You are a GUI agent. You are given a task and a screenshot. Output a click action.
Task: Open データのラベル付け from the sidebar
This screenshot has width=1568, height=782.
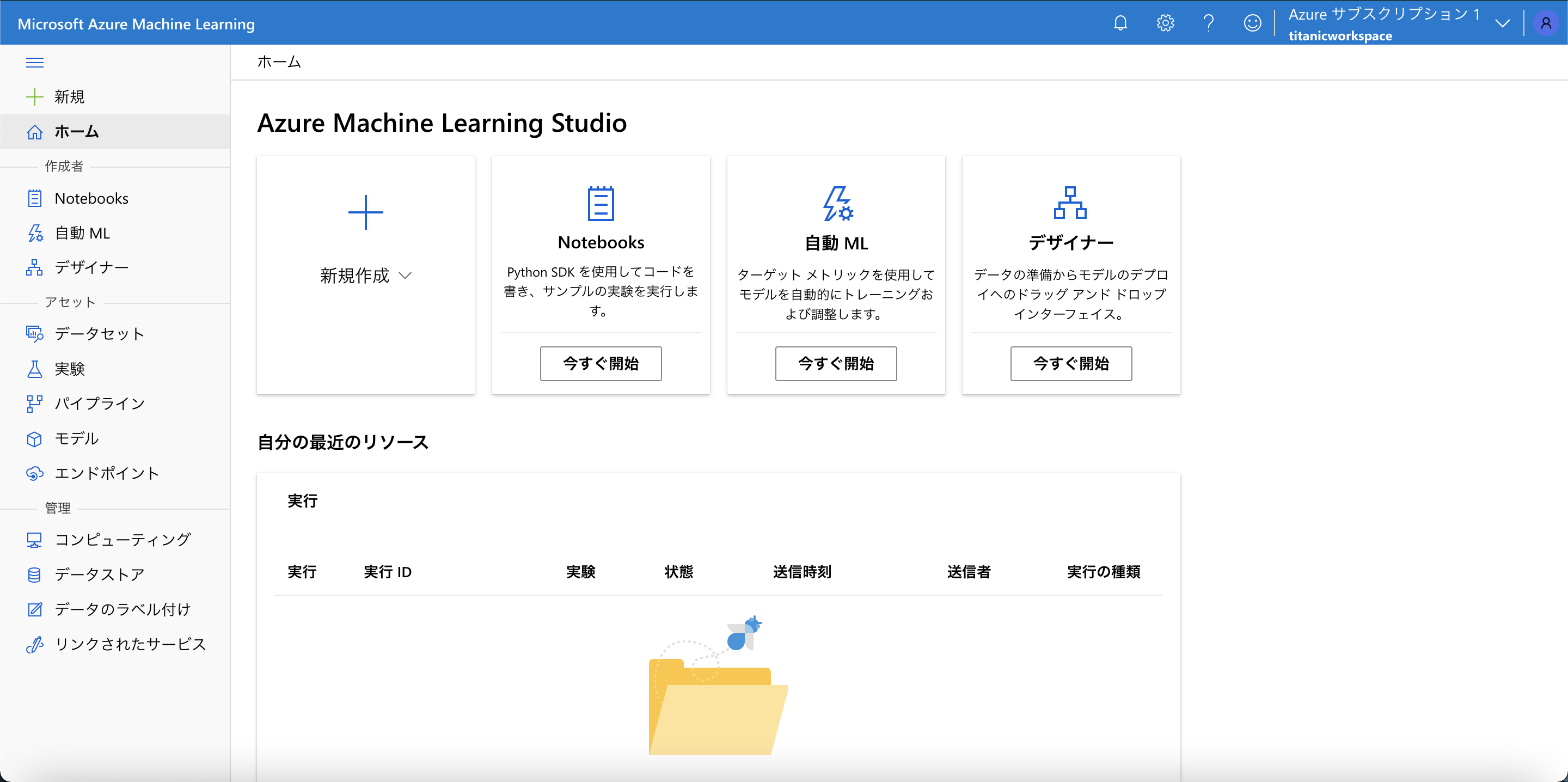122,608
